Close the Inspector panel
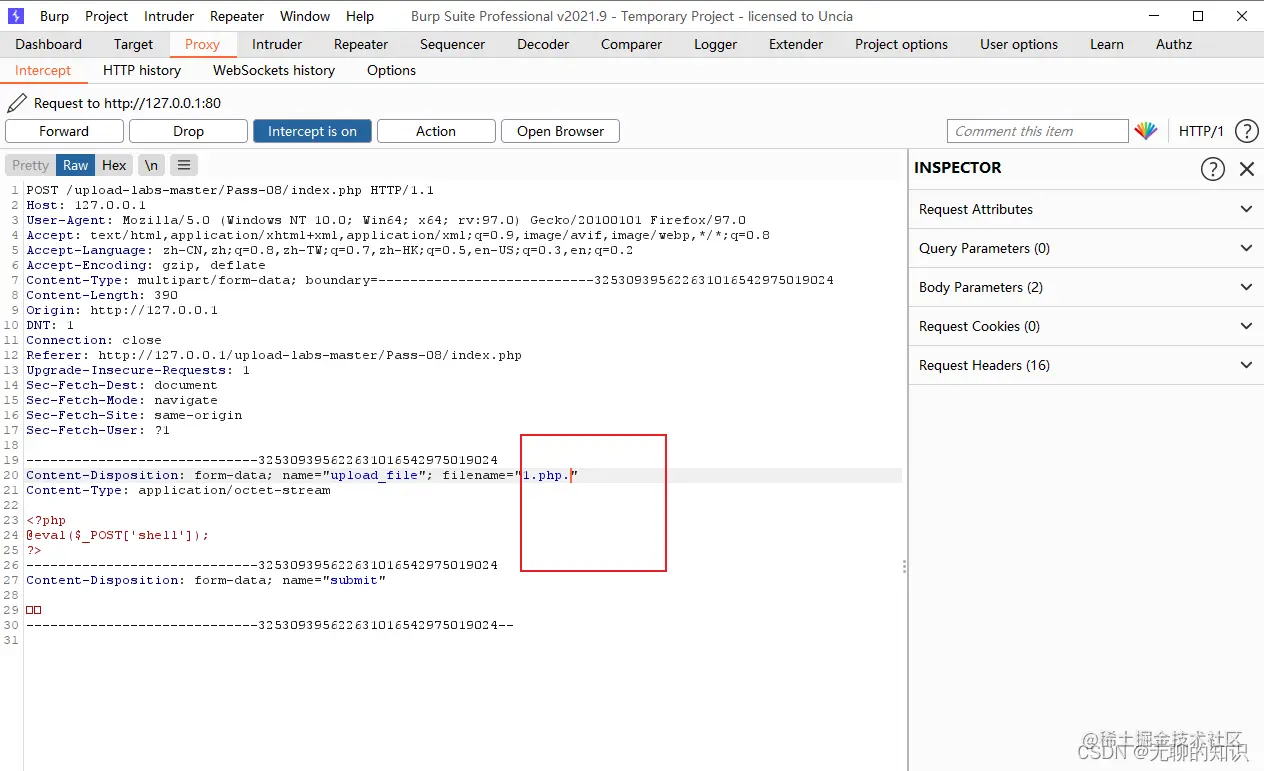 pyautogui.click(x=1247, y=169)
